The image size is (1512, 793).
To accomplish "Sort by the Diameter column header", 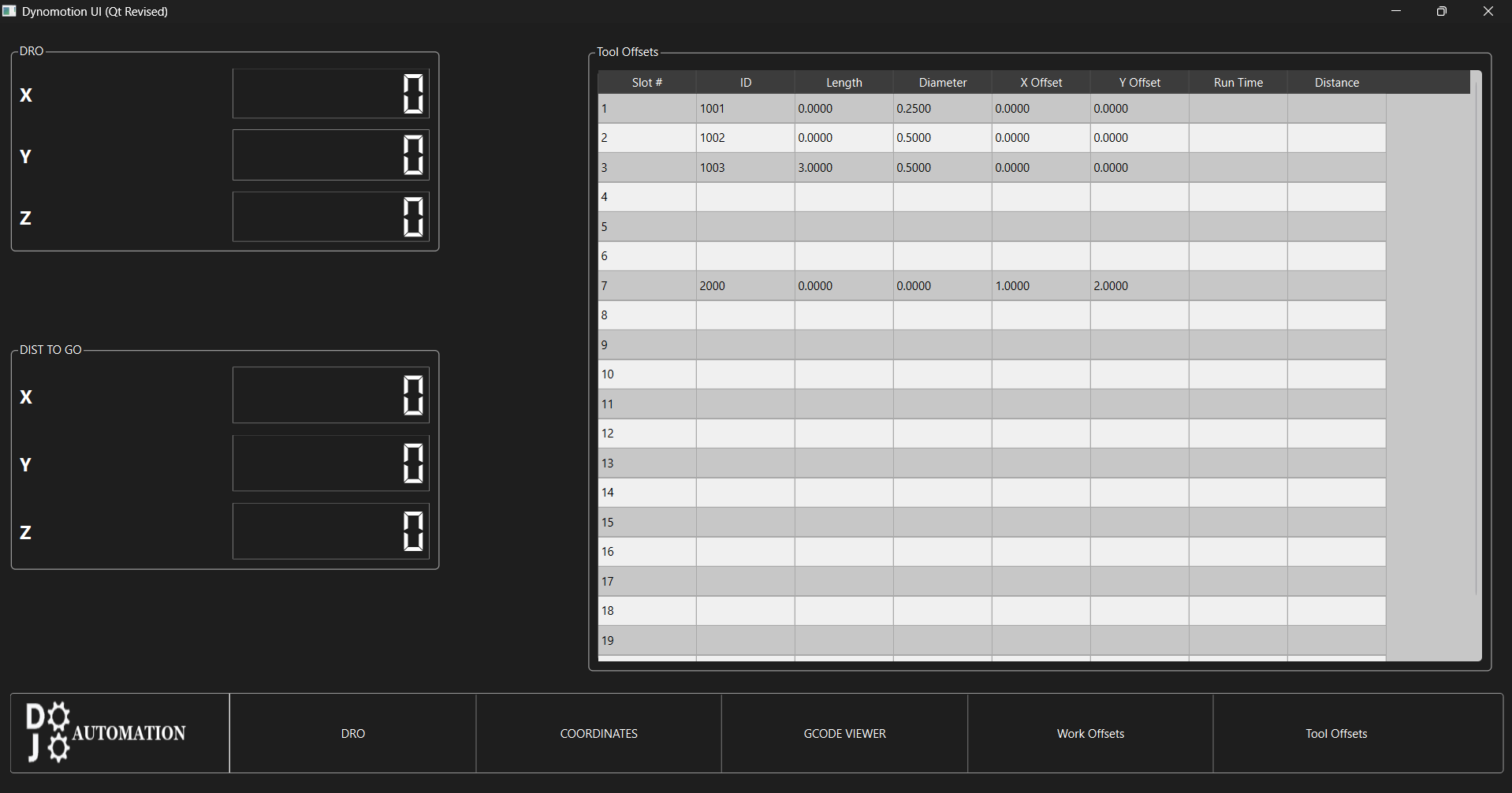I will click(942, 83).
